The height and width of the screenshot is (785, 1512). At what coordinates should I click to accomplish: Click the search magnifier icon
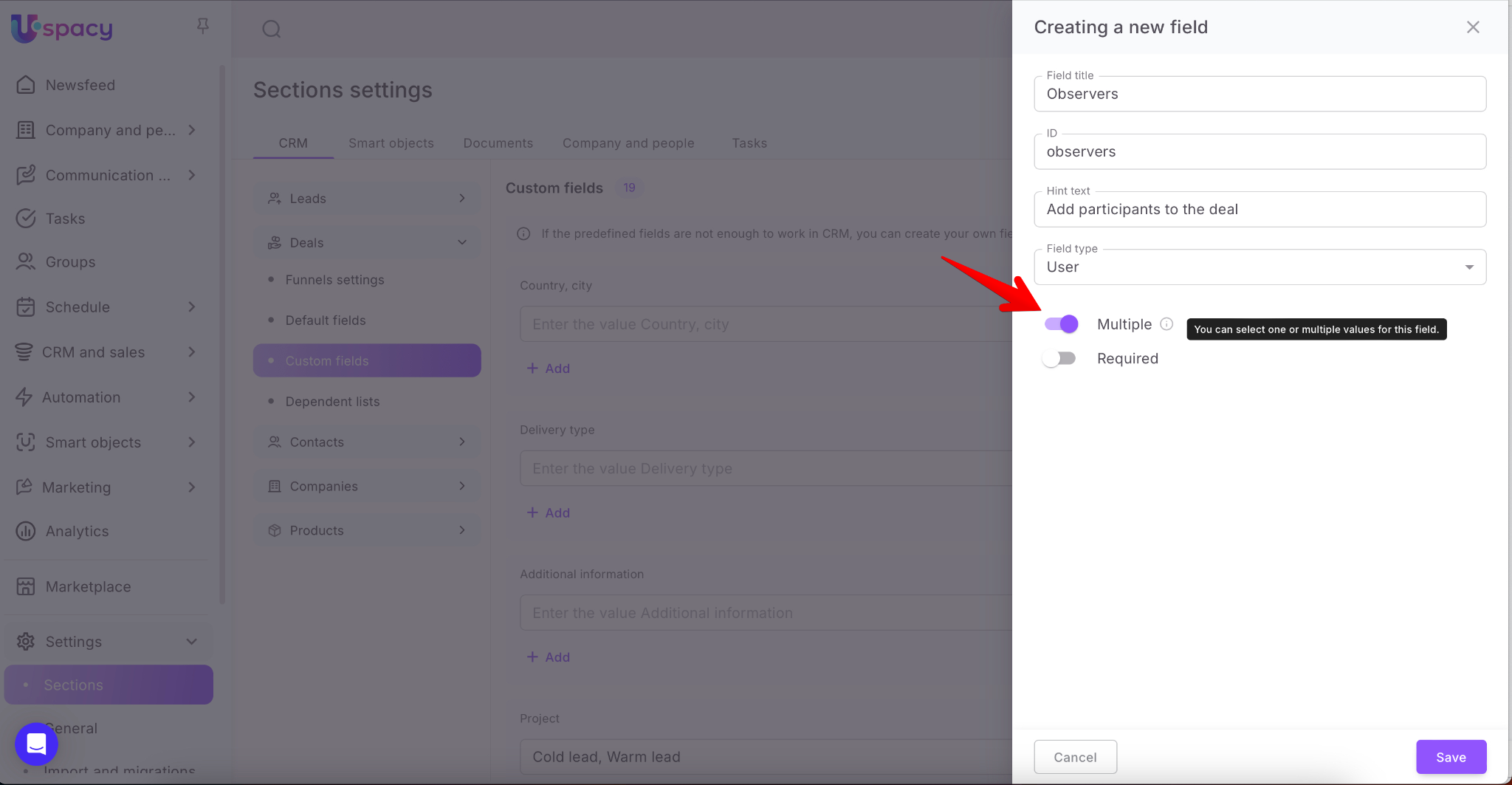click(x=272, y=29)
